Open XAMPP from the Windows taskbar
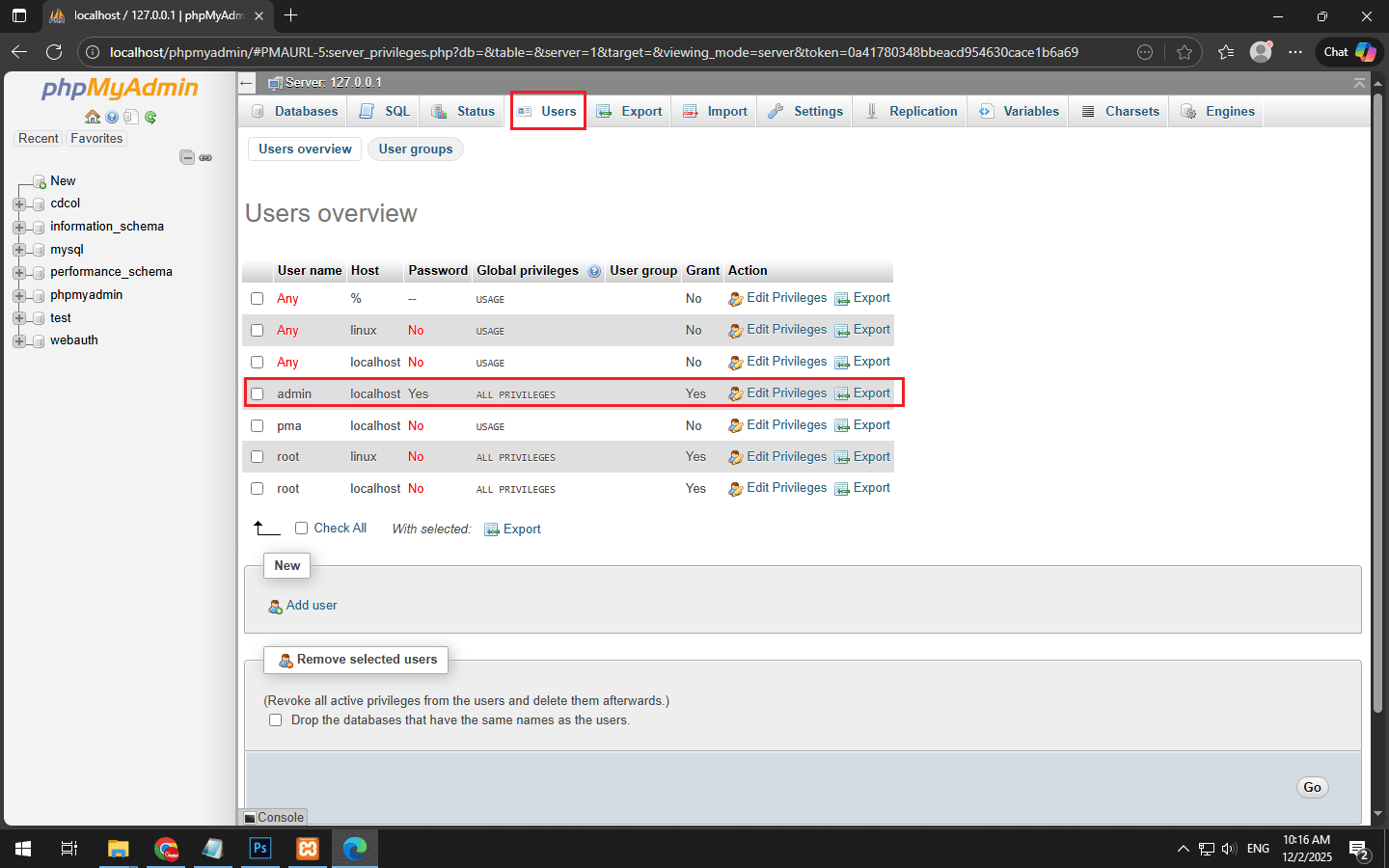Viewport: 1389px width, 868px height. point(308,849)
